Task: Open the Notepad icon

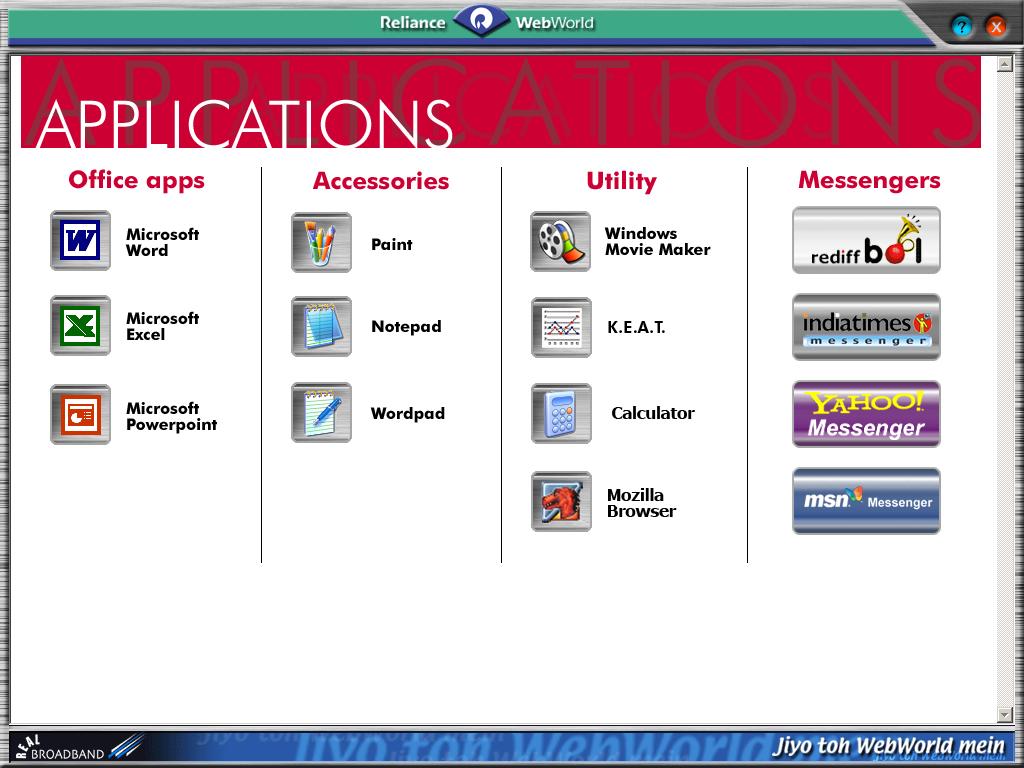Action: pos(321,327)
